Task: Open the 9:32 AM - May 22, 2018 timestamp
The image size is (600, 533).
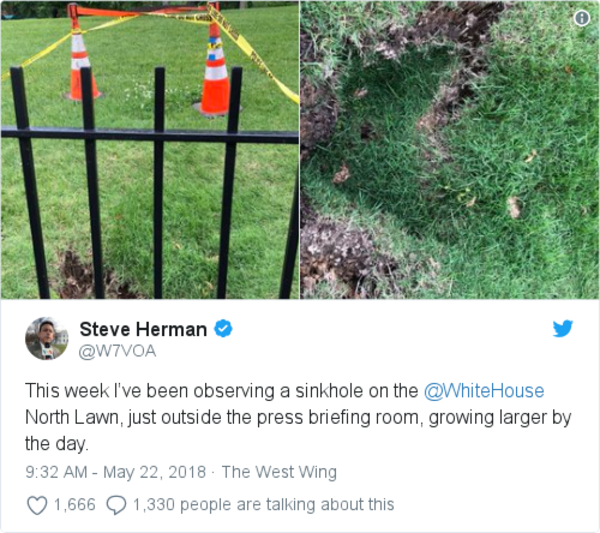Action: tap(116, 472)
